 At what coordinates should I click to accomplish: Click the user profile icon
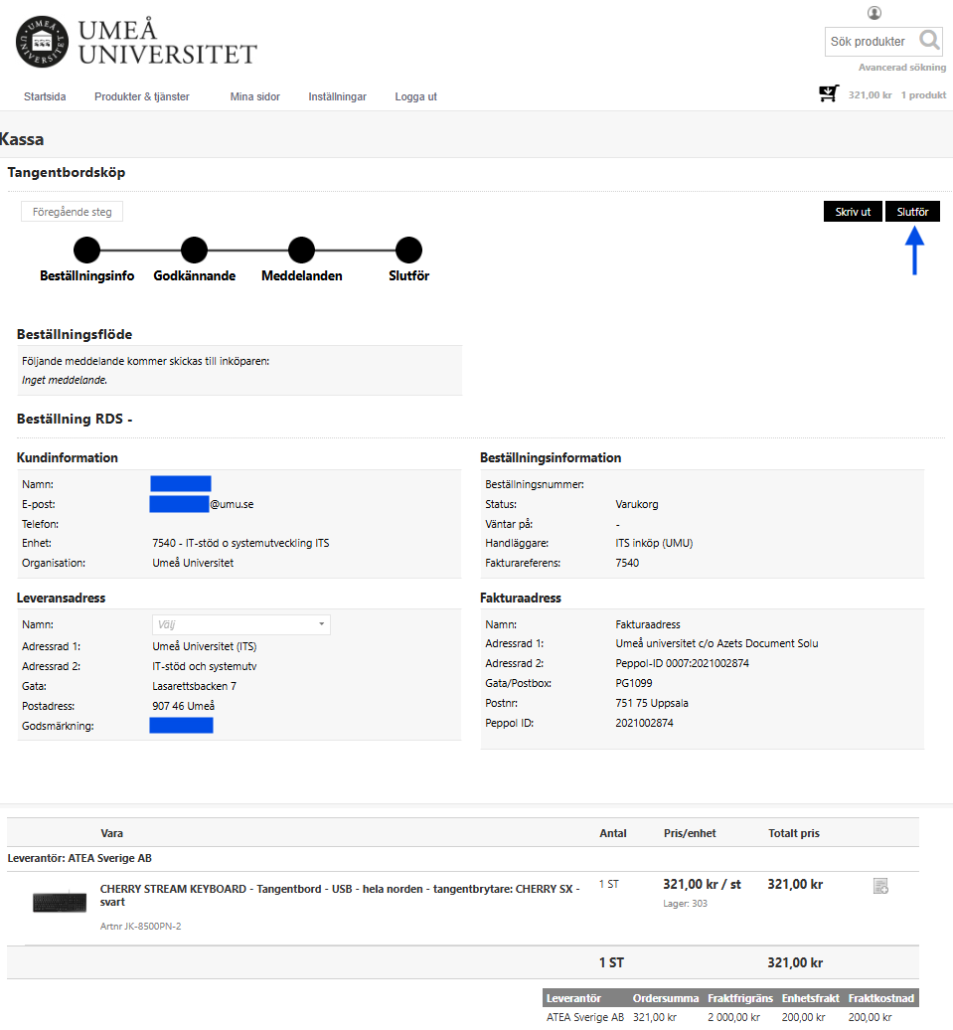875,13
